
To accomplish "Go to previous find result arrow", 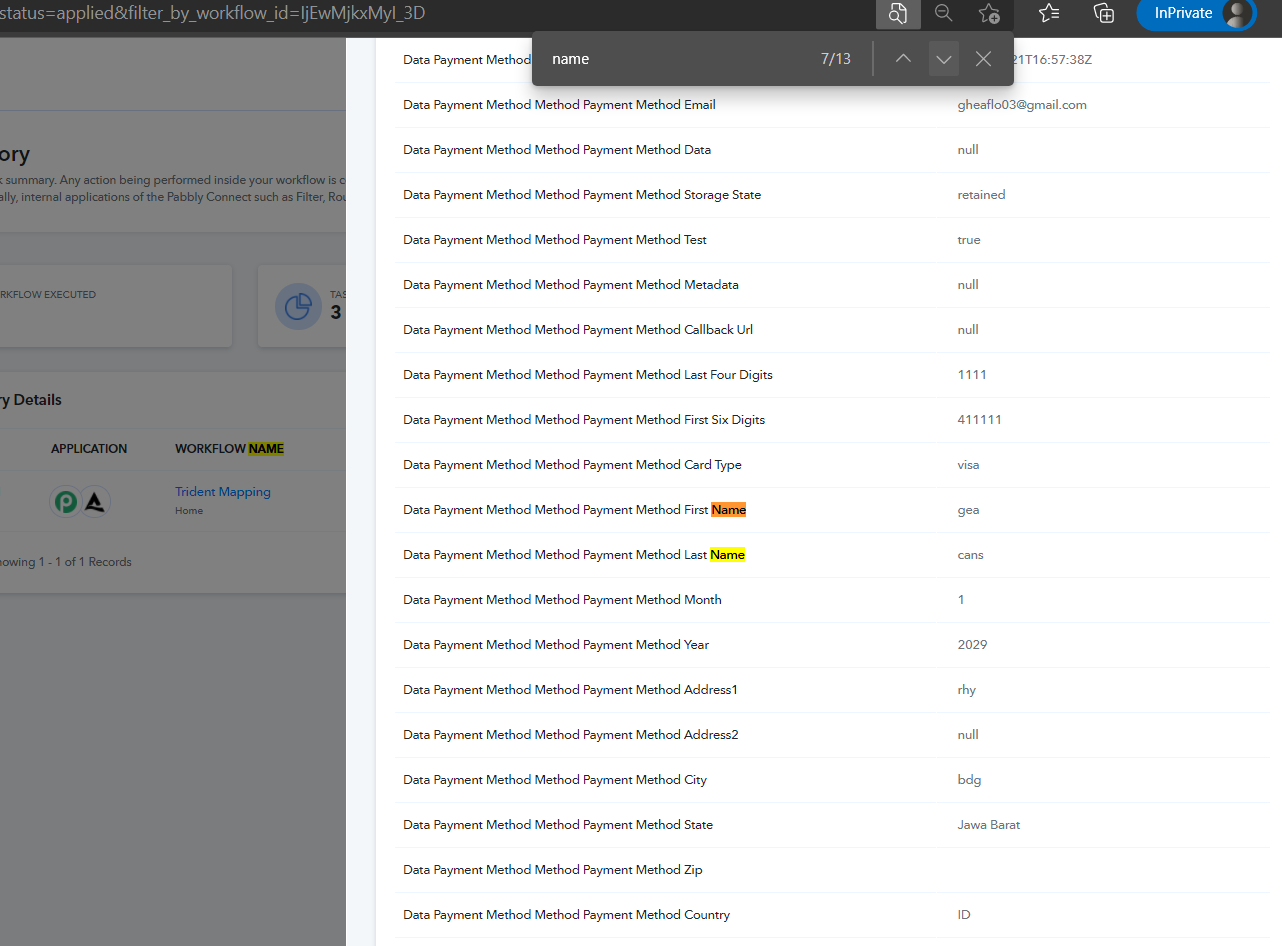I will [903, 59].
